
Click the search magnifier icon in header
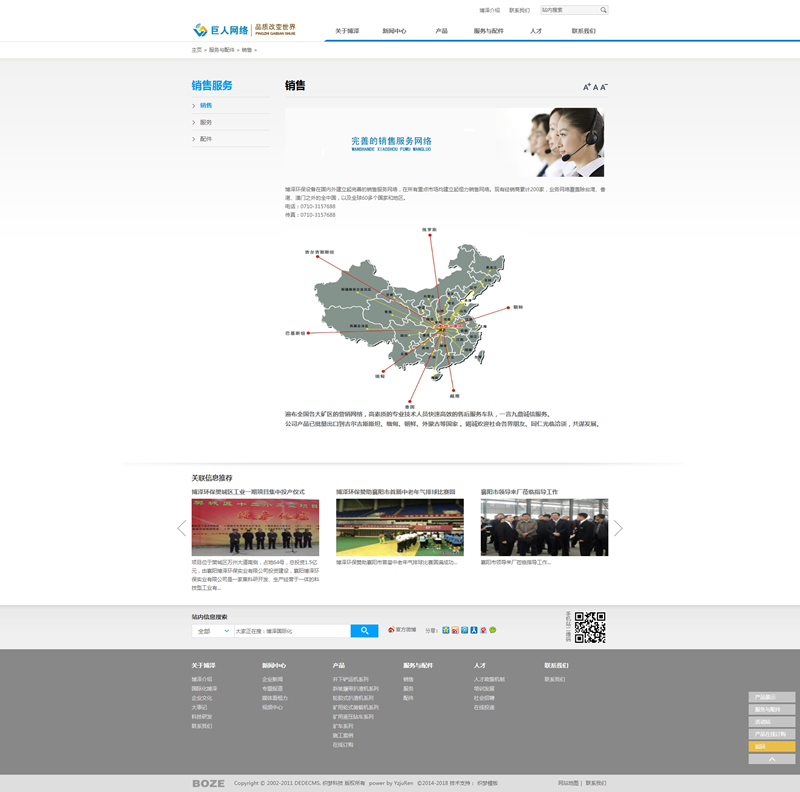click(x=603, y=10)
